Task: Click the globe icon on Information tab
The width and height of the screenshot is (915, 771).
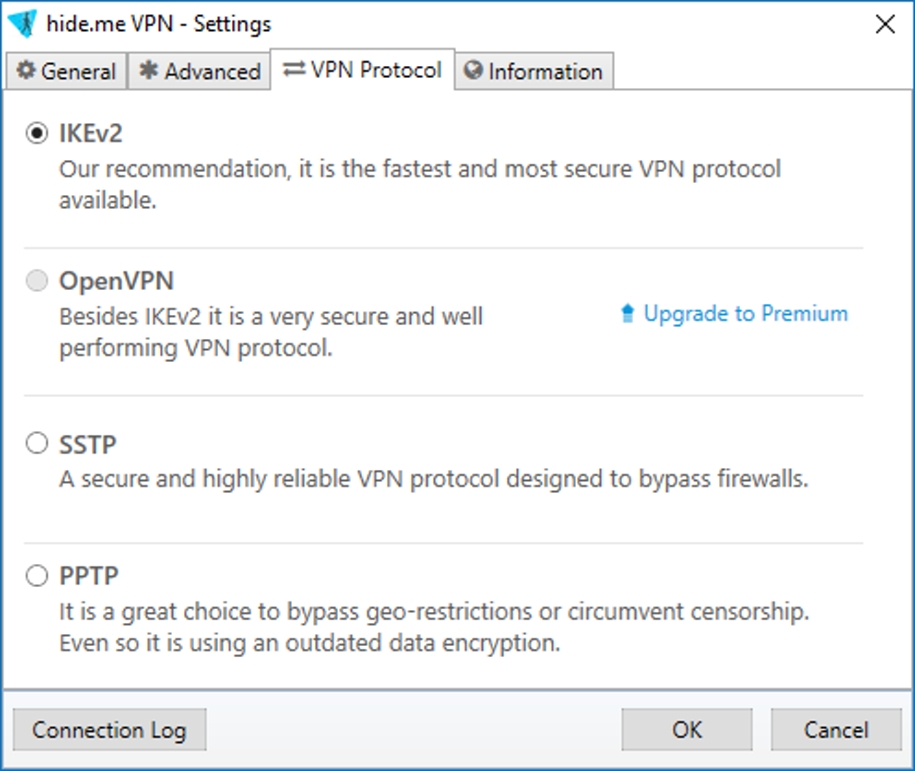Action: point(473,71)
